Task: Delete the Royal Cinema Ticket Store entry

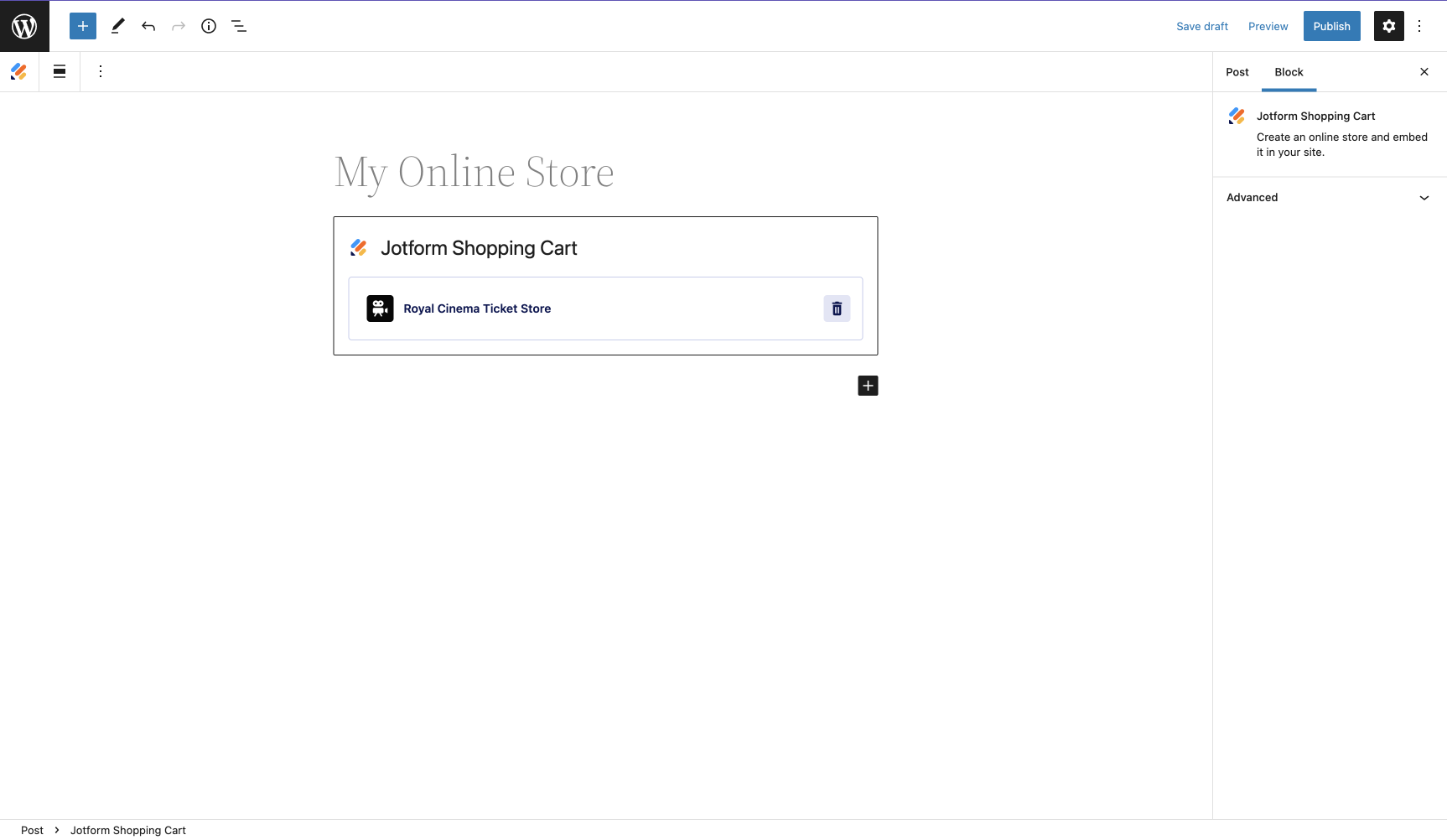Action: tap(837, 309)
